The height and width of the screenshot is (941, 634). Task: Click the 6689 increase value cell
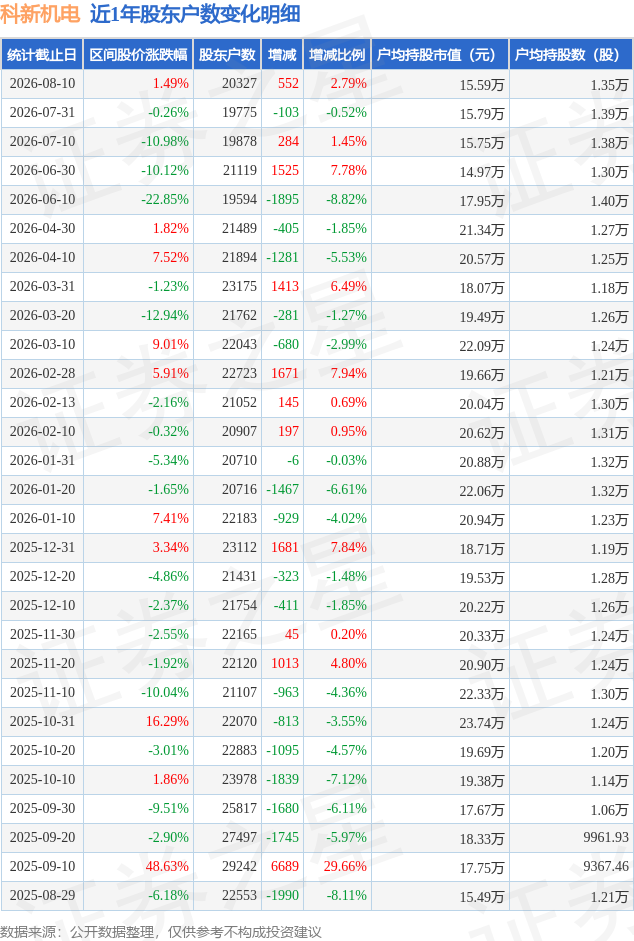[285, 866]
